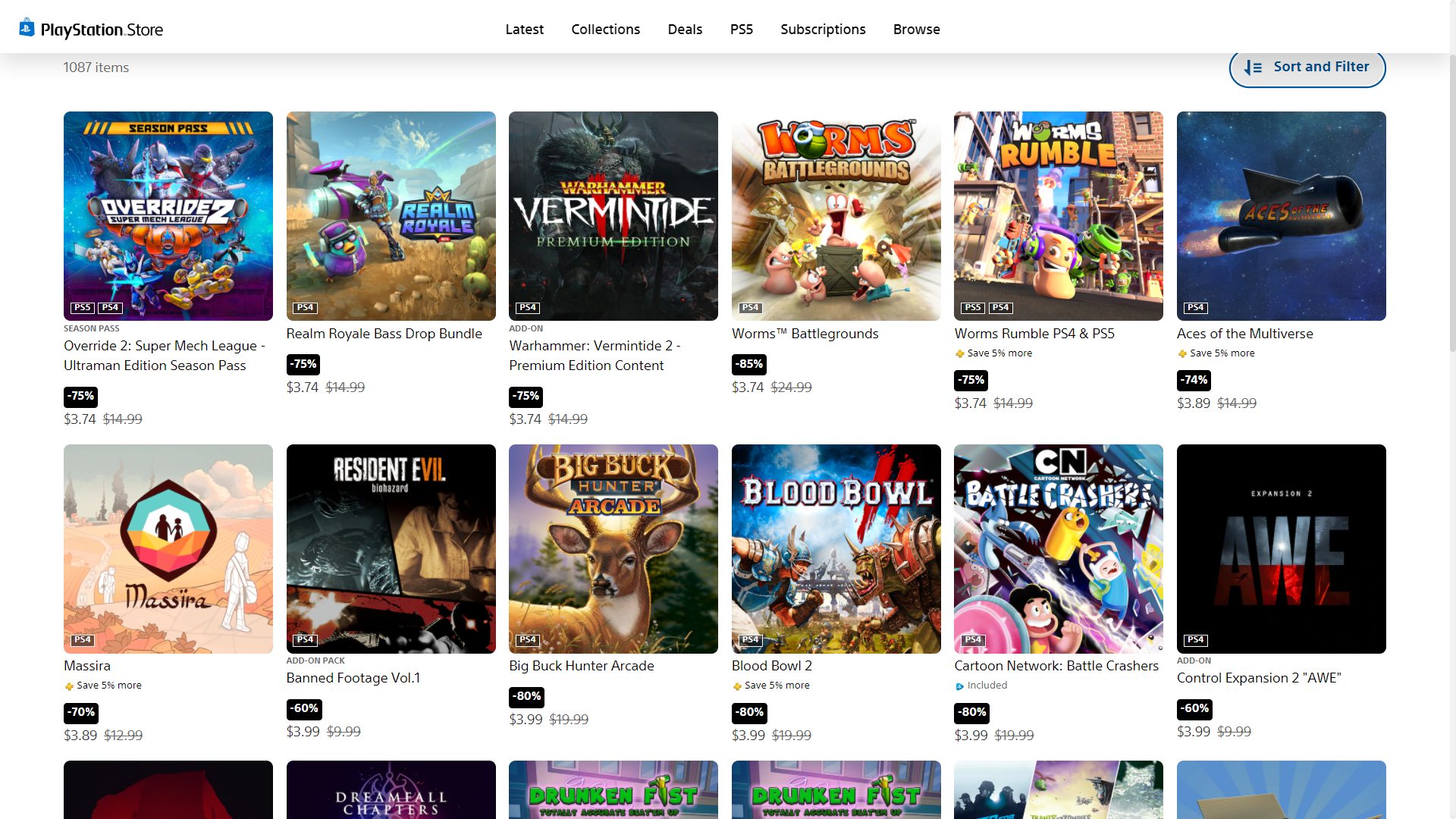Open the Sort and Filter panel
Viewport: 1456px width, 819px height.
click(1307, 67)
